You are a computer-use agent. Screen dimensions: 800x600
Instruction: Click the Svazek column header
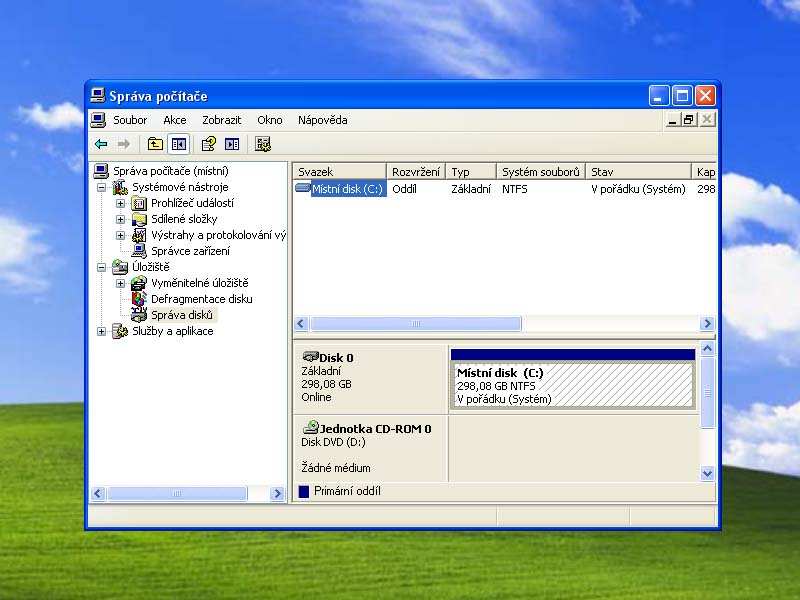[338, 172]
